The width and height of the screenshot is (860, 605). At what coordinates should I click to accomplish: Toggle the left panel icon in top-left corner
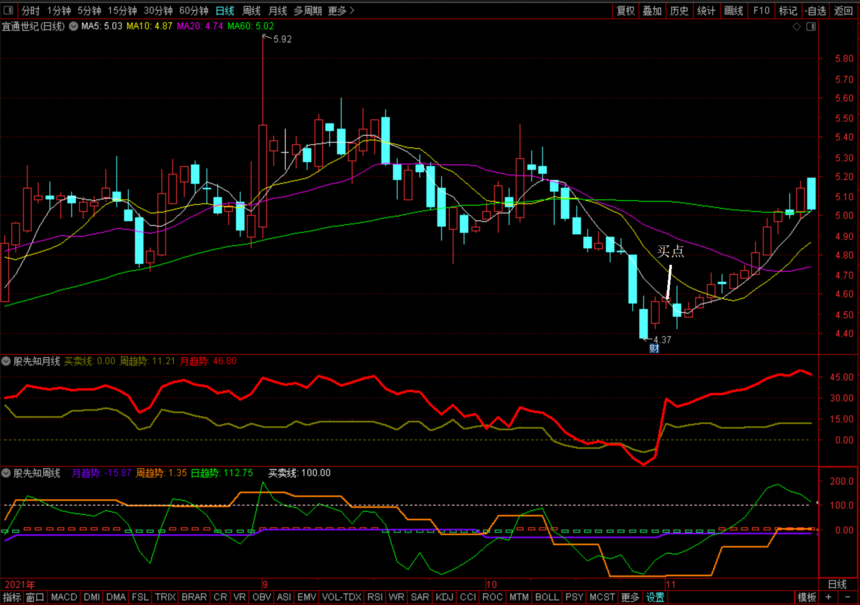pyautogui.click(x=8, y=10)
